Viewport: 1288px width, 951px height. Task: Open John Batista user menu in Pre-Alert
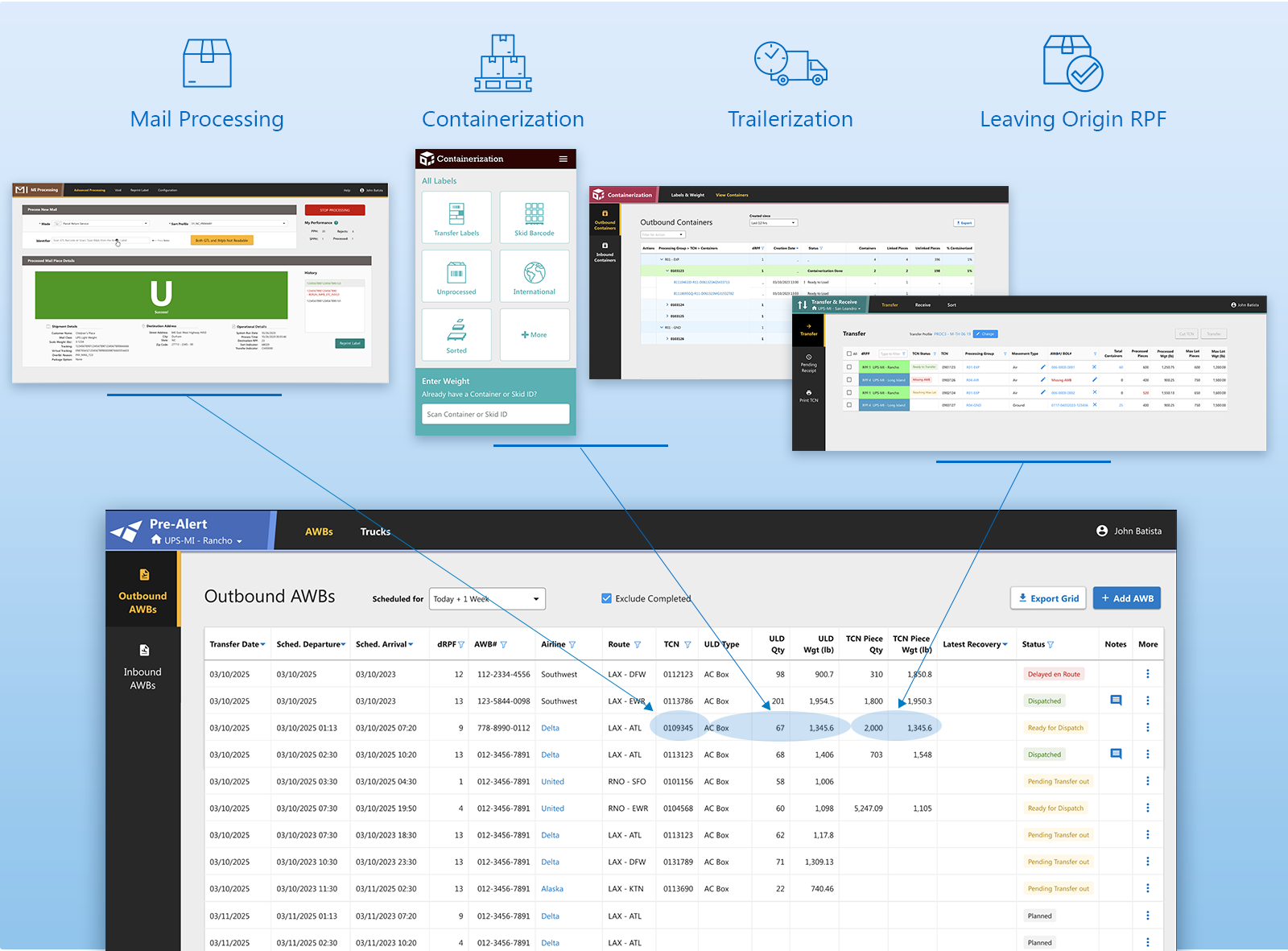click(1129, 531)
